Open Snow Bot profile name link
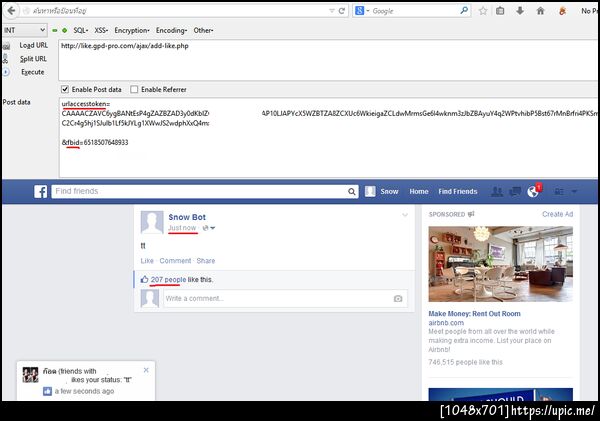 [187, 217]
